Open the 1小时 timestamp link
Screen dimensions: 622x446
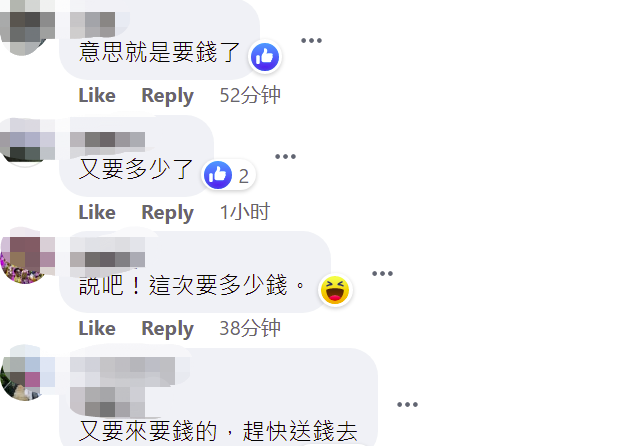tap(245, 212)
